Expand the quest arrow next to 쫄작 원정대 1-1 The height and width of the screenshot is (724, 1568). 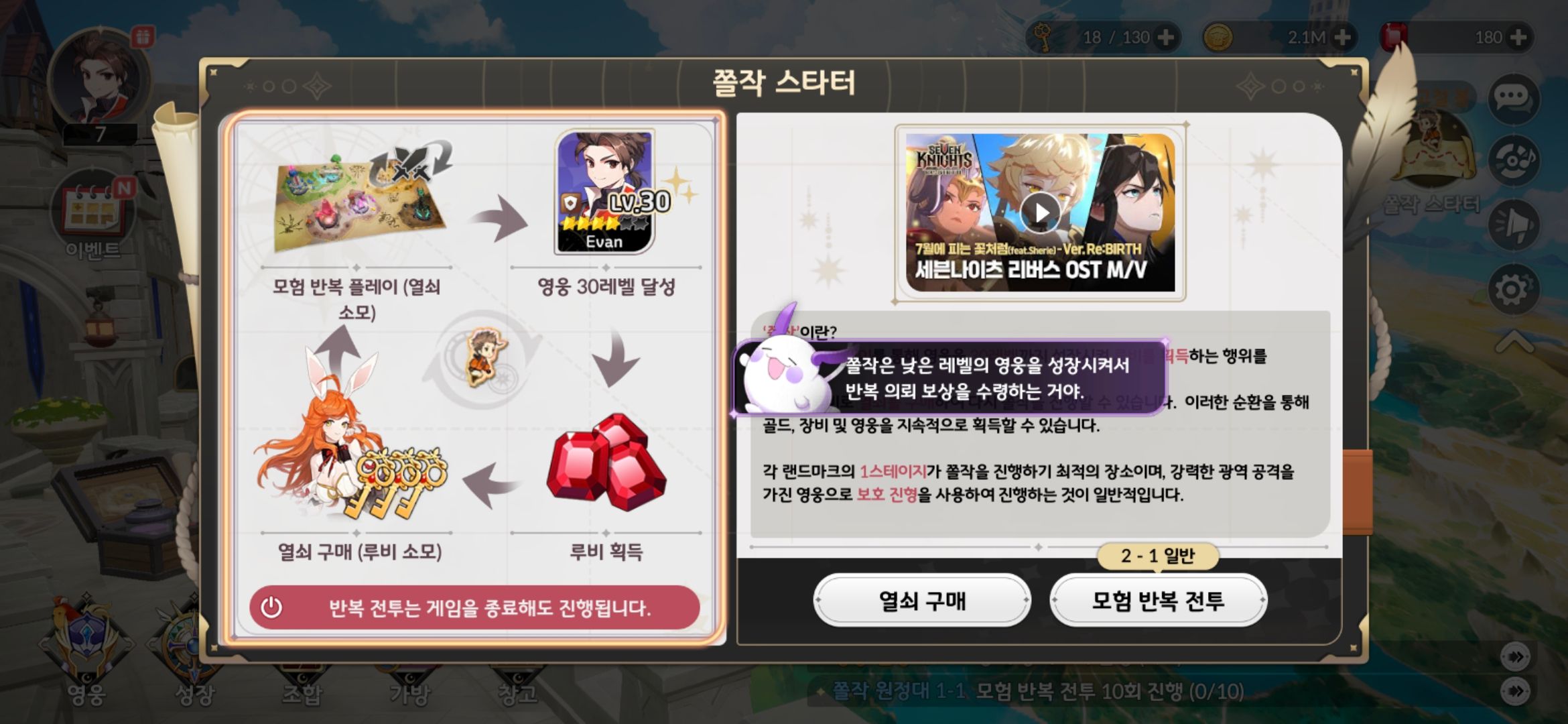(1515, 690)
